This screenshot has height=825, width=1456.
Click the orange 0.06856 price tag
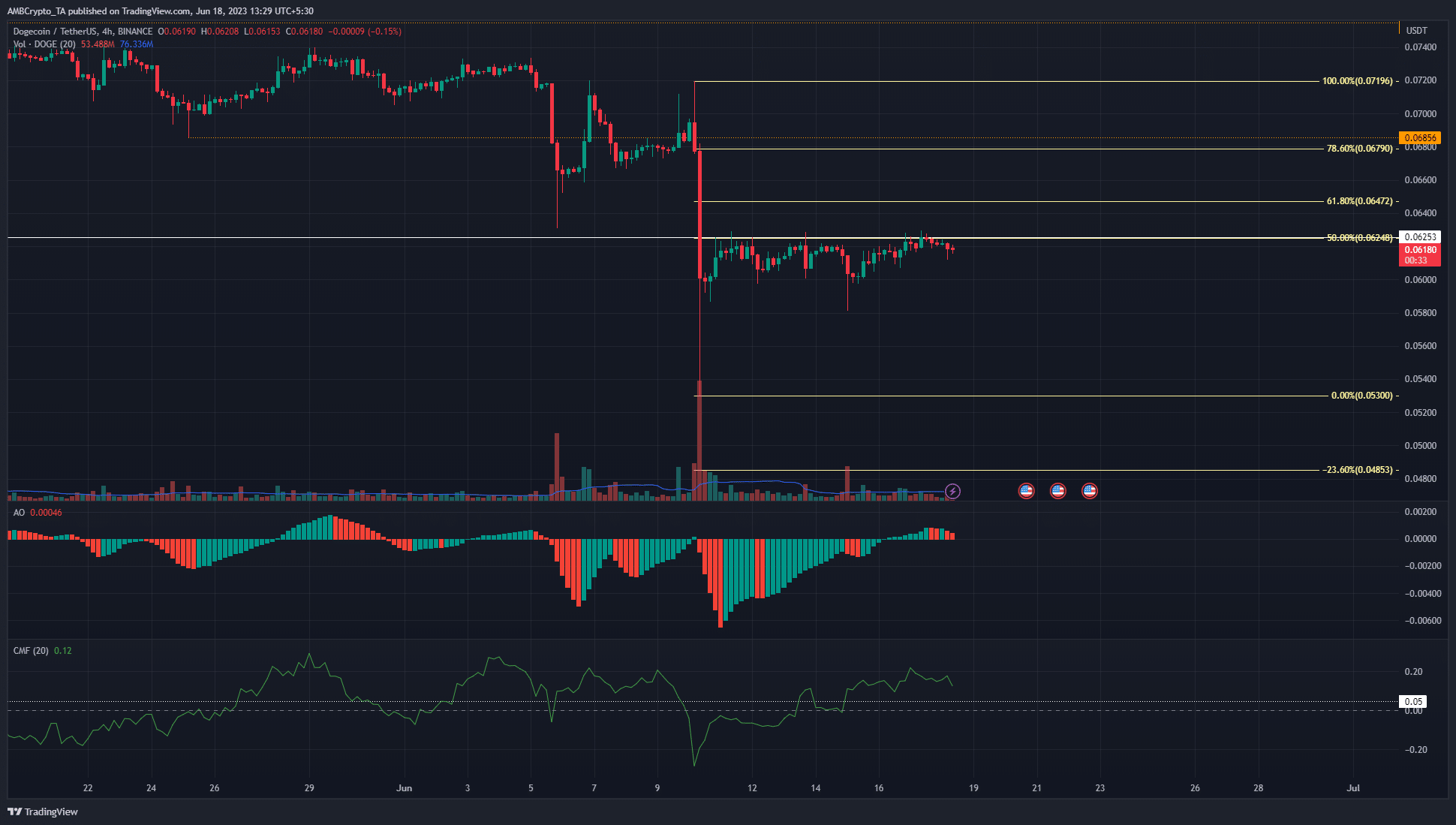point(1420,138)
